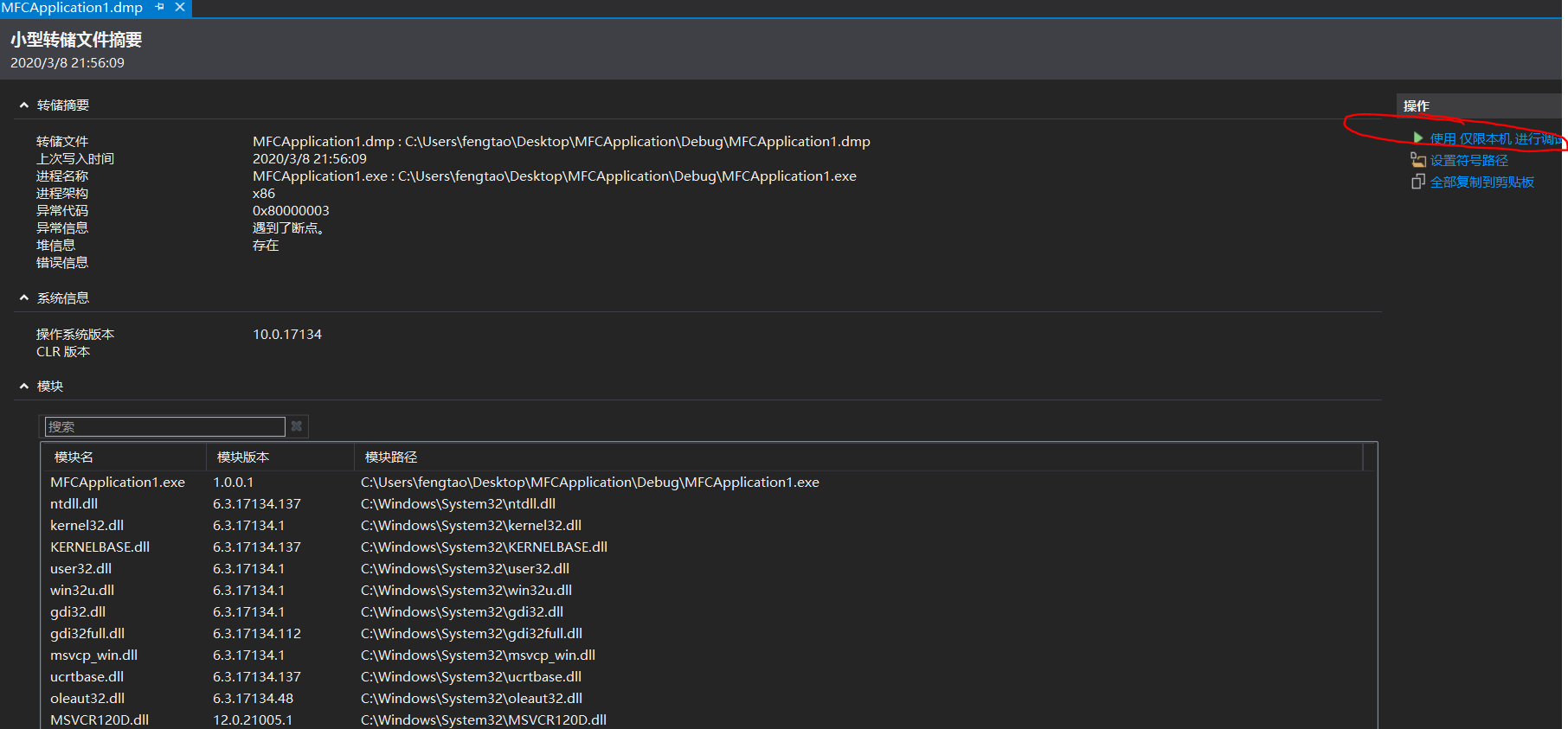
Task: Click version 6.3.17134.48 cell
Action: point(253,698)
